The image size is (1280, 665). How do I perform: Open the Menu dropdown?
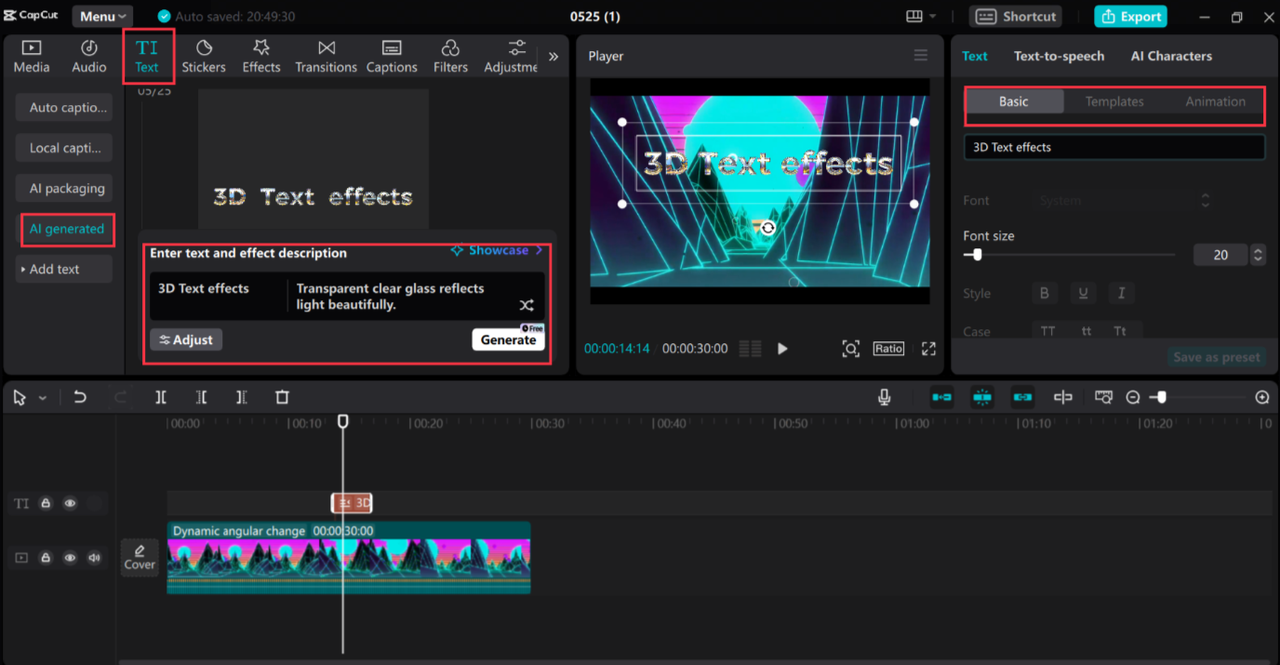coord(103,16)
